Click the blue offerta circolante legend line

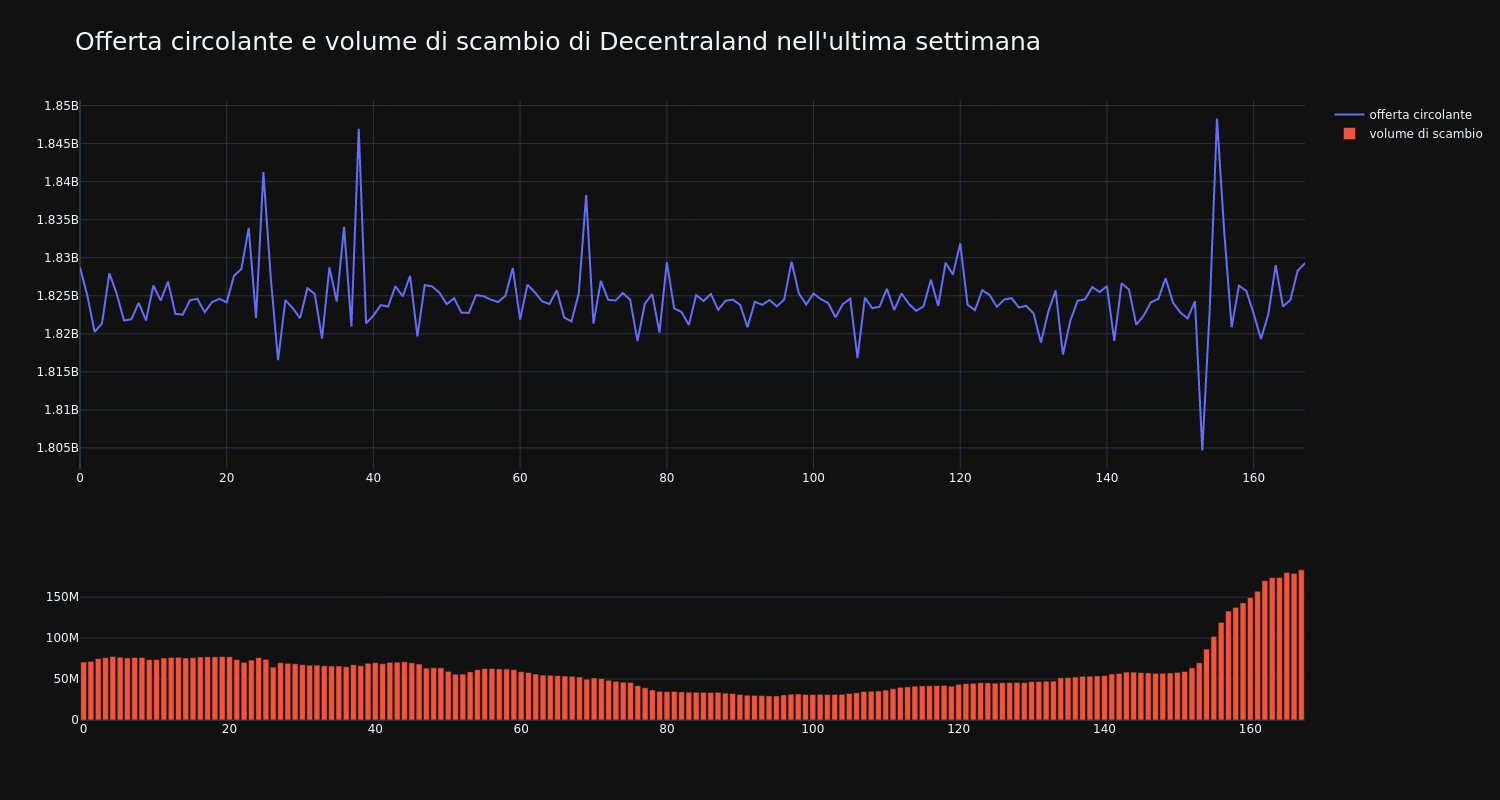click(x=1349, y=115)
